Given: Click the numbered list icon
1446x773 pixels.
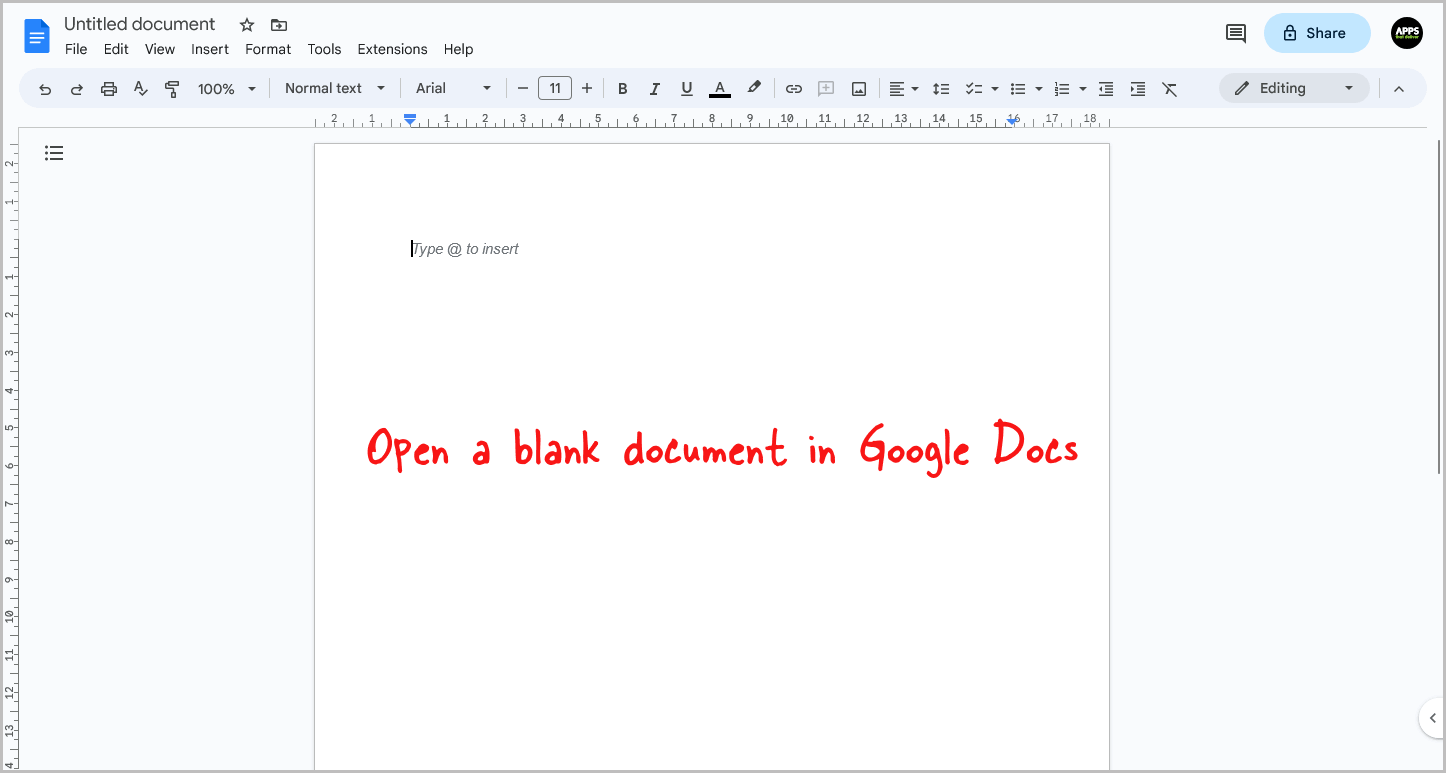Looking at the screenshot, I should 1062,89.
